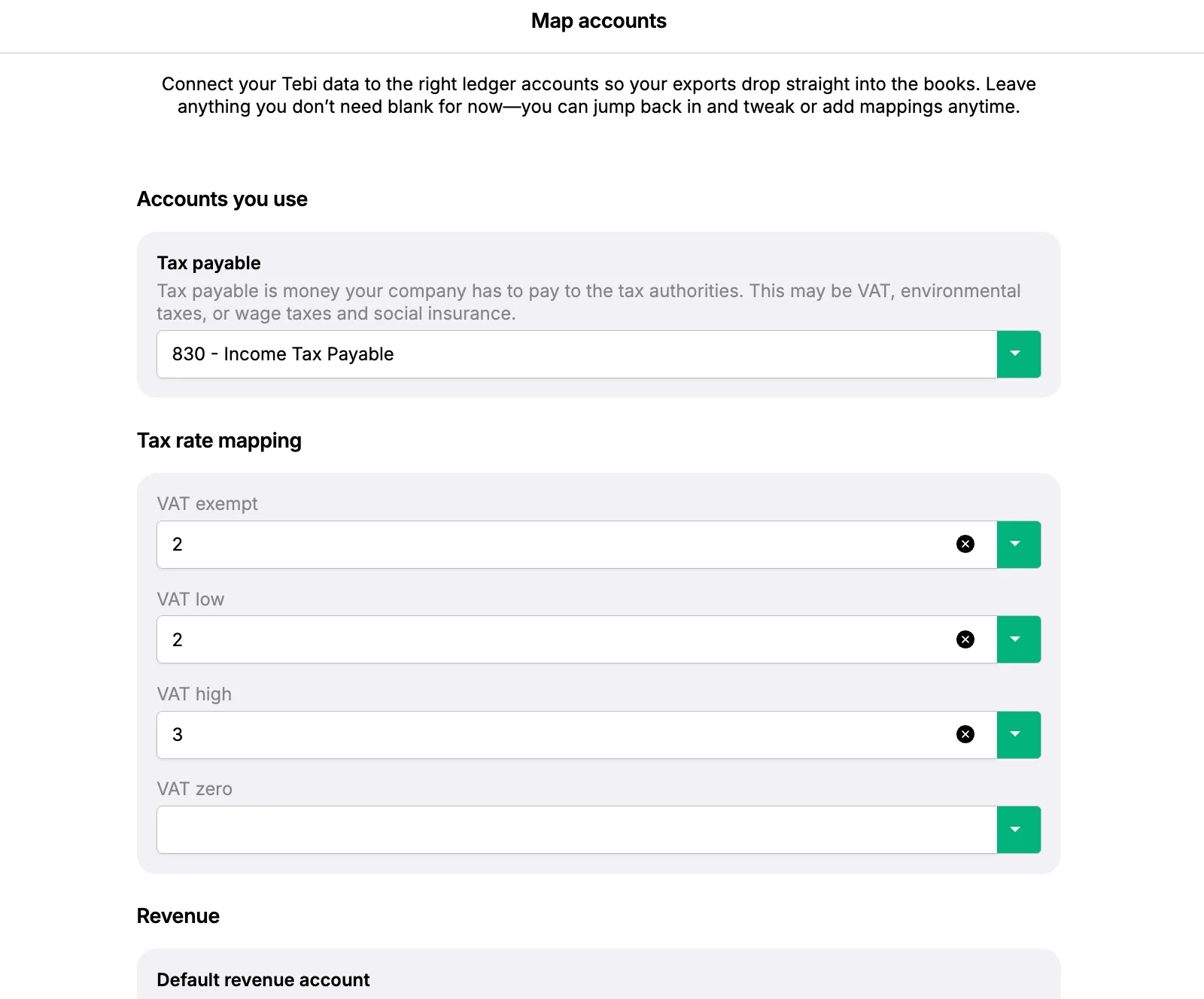Expand the VAT low dropdown arrow

pos(1018,639)
